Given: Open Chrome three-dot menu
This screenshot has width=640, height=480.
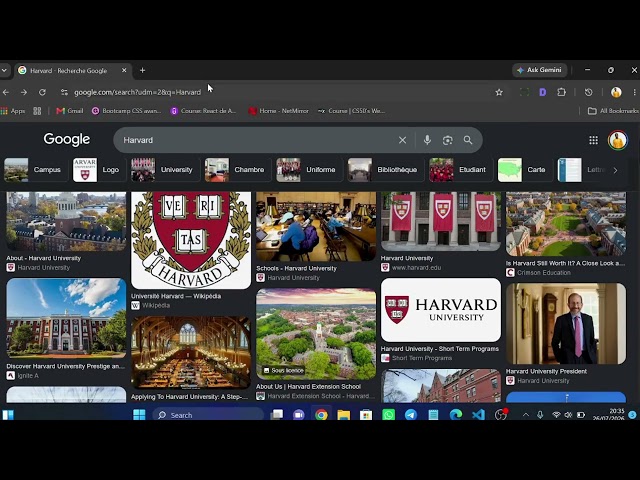Looking at the screenshot, I should click(635, 92).
